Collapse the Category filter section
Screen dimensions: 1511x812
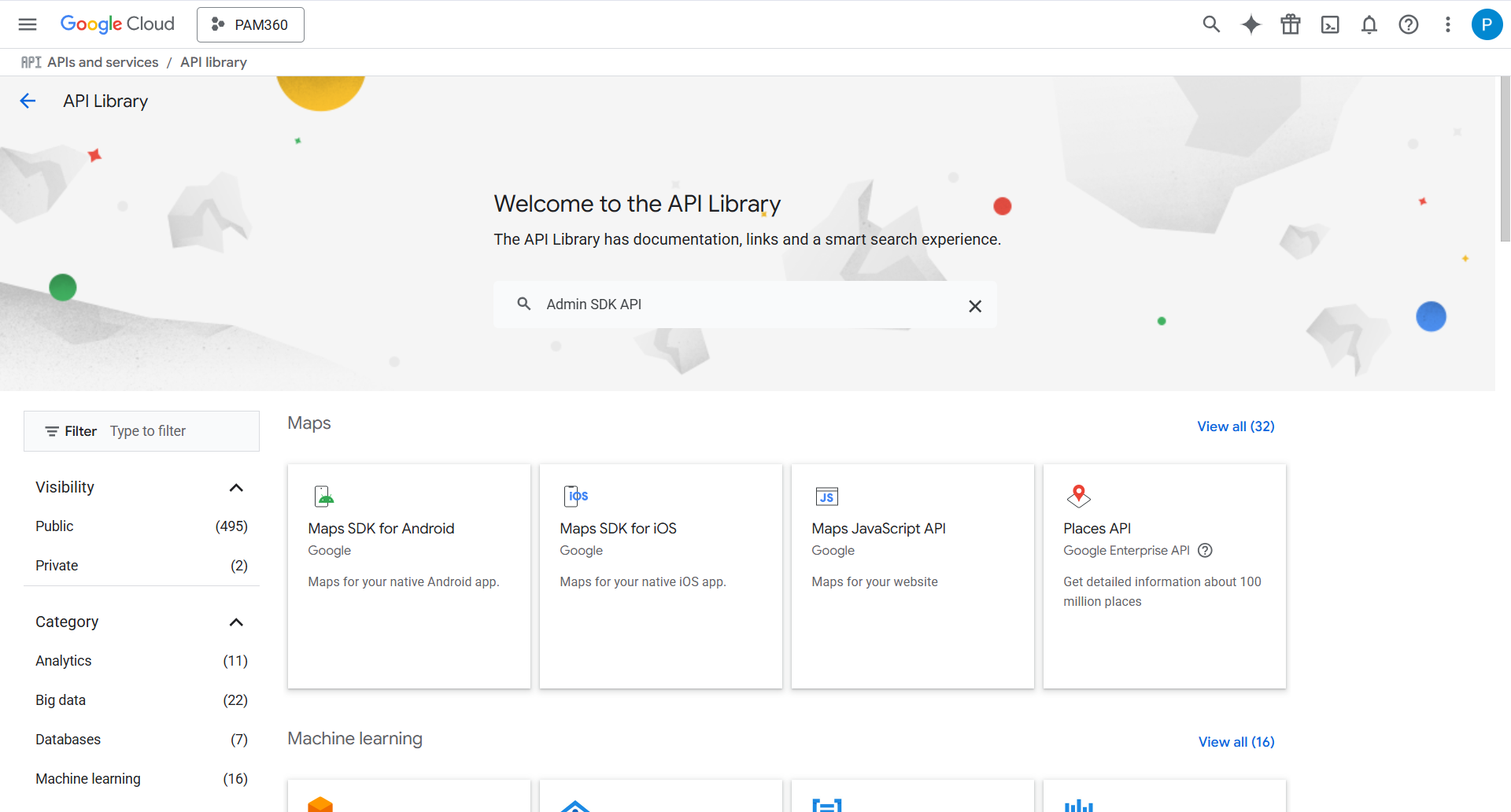[236, 622]
